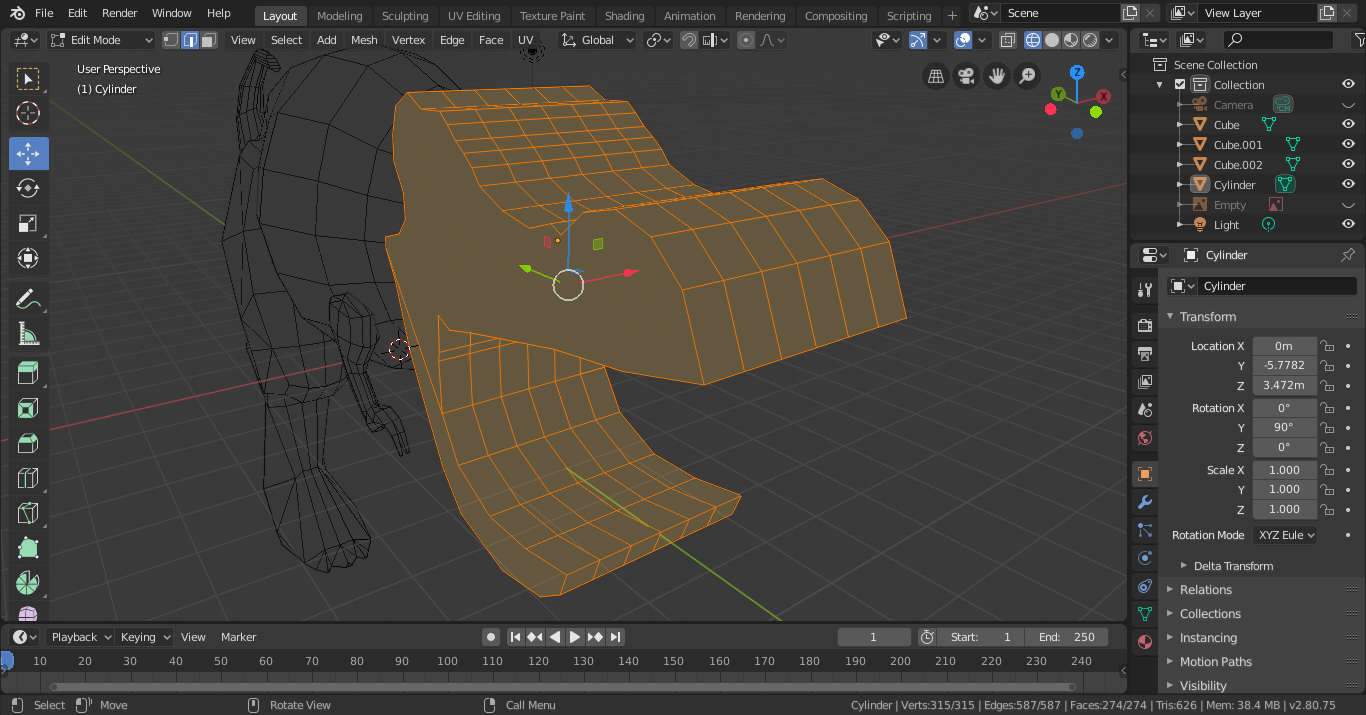Open the Modifiers wrench properties tab
1366x715 pixels.
tap(1145, 502)
